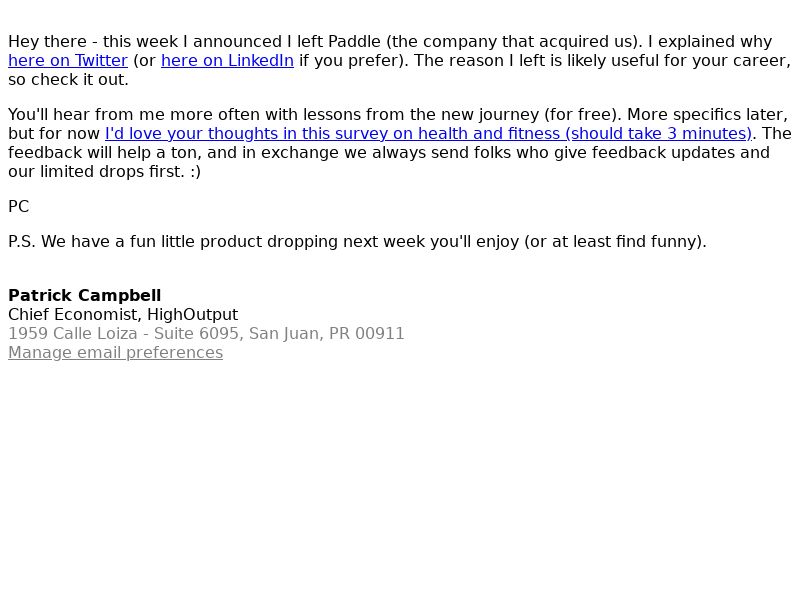Image resolution: width=800 pixels, height=600 pixels.
Task: Click the 'PC' signature initials
Action: [18, 207]
